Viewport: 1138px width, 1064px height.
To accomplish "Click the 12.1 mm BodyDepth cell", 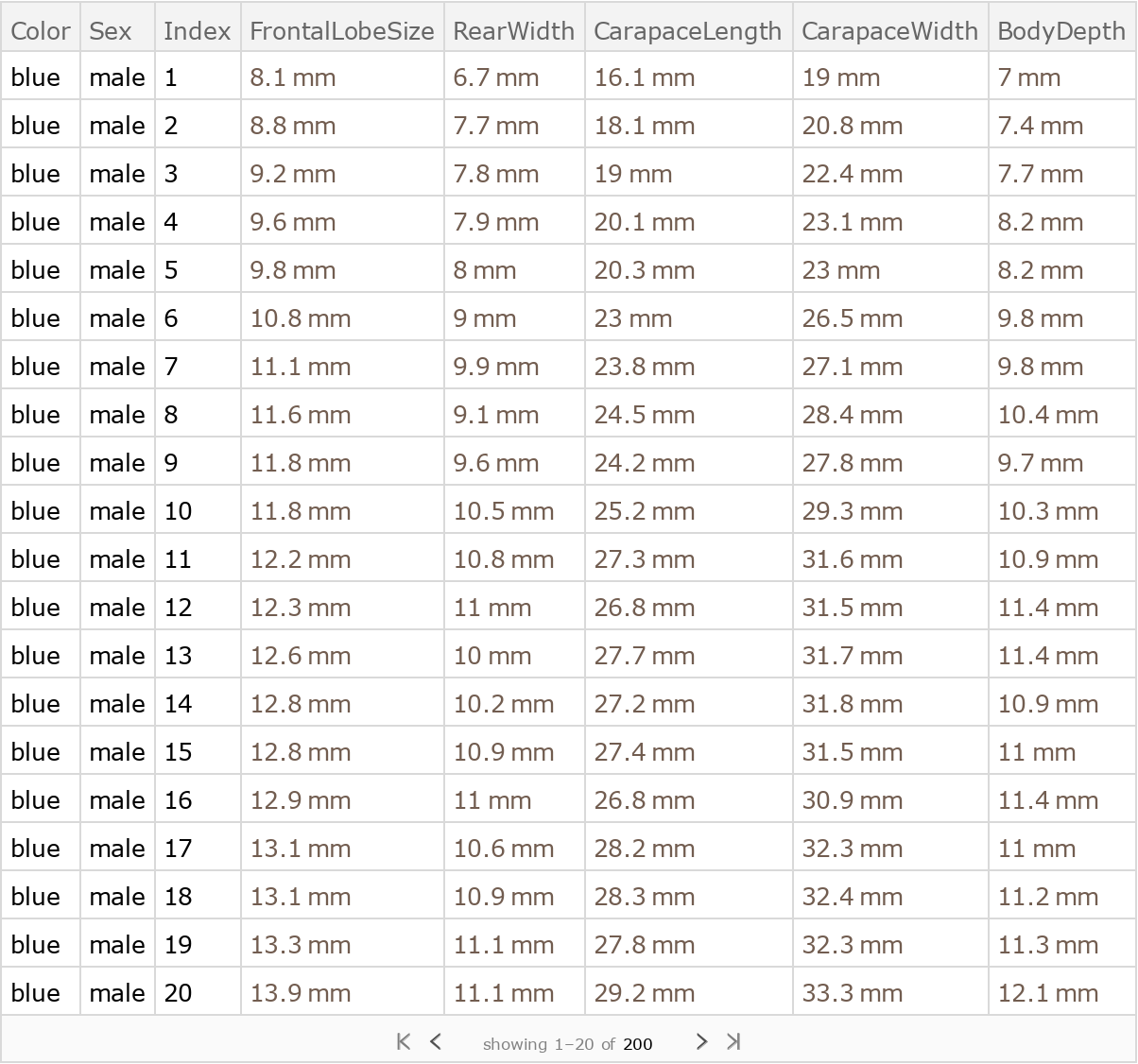I will pos(1048,993).
